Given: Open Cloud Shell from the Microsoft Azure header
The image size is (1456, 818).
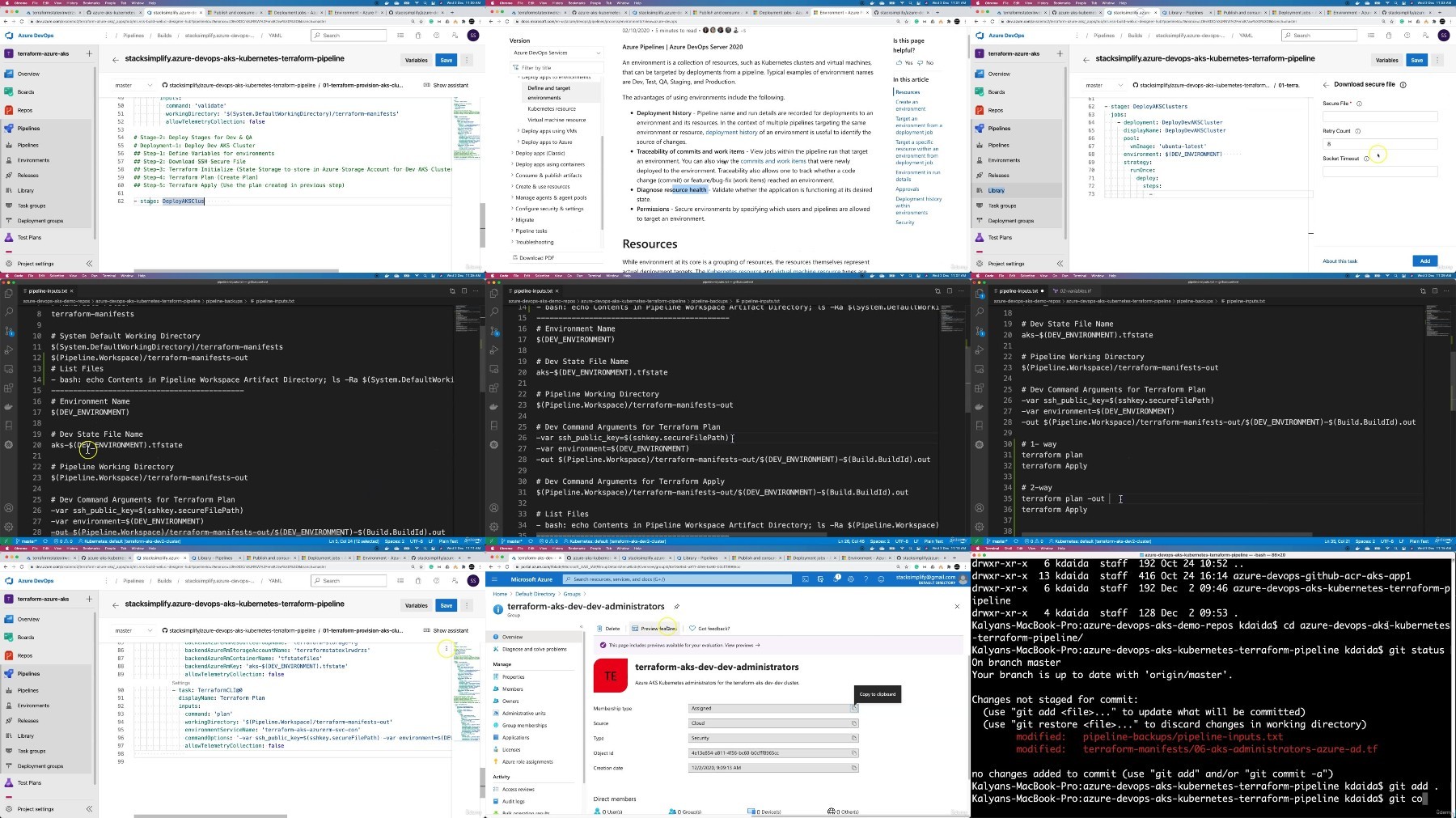Looking at the screenshot, I should tap(806, 579).
